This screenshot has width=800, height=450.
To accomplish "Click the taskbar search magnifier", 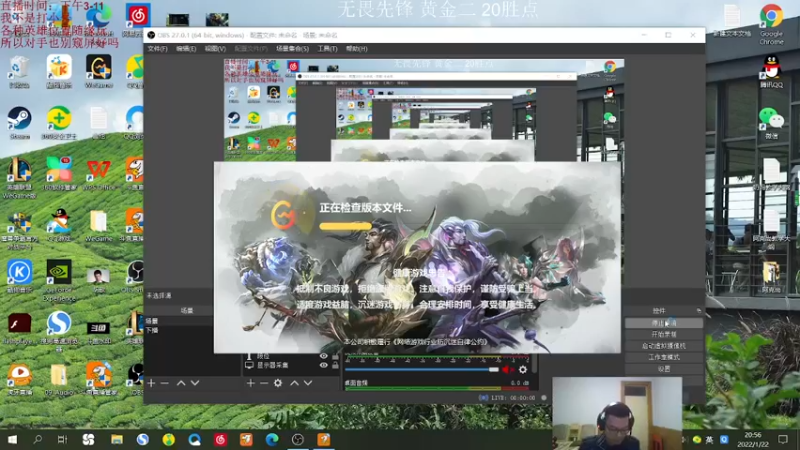I will pyautogui.click(x=37, y=439).
